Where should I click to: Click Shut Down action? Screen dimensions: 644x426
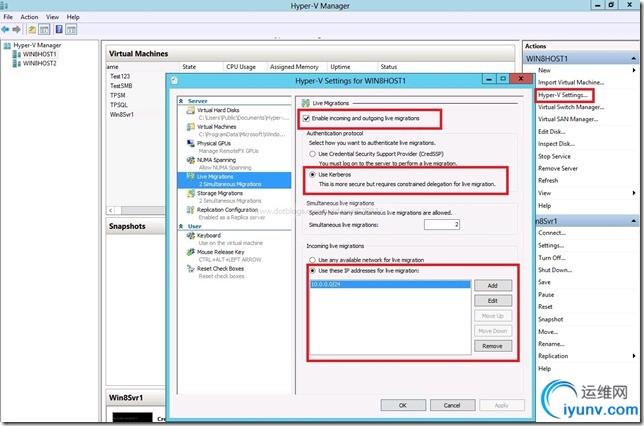(x=555, y=270)
